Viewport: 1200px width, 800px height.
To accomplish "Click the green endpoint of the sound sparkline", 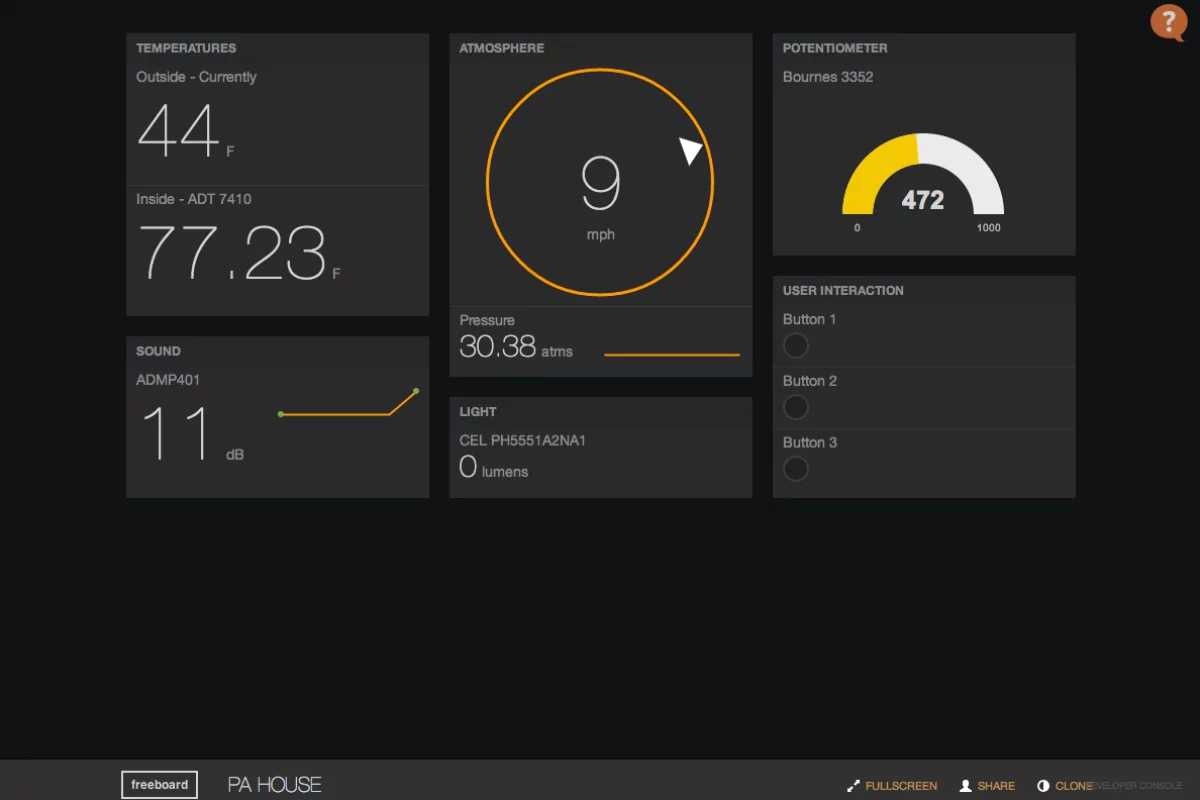I will click(x=416, y=391).
